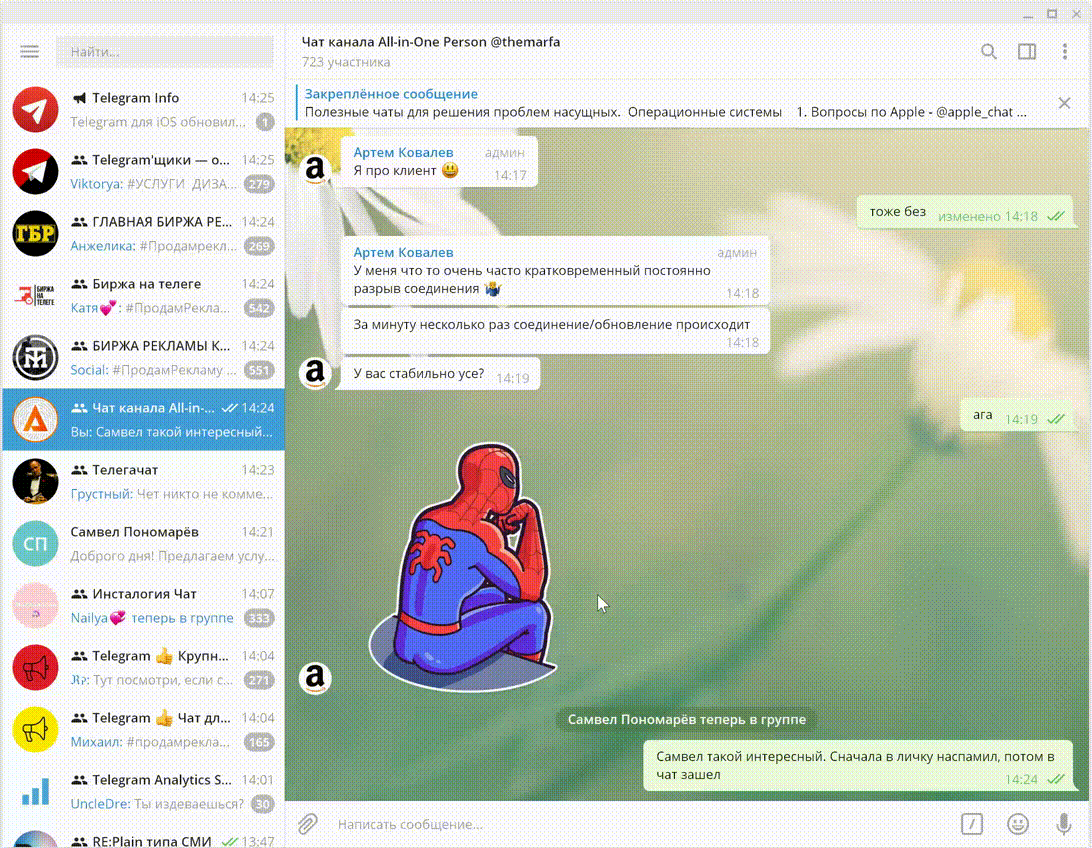Screen dimensions: 1092x848
Task: Click service message "Самвел Пономарёв теперь в группе"
Action: tap(687, 719)
